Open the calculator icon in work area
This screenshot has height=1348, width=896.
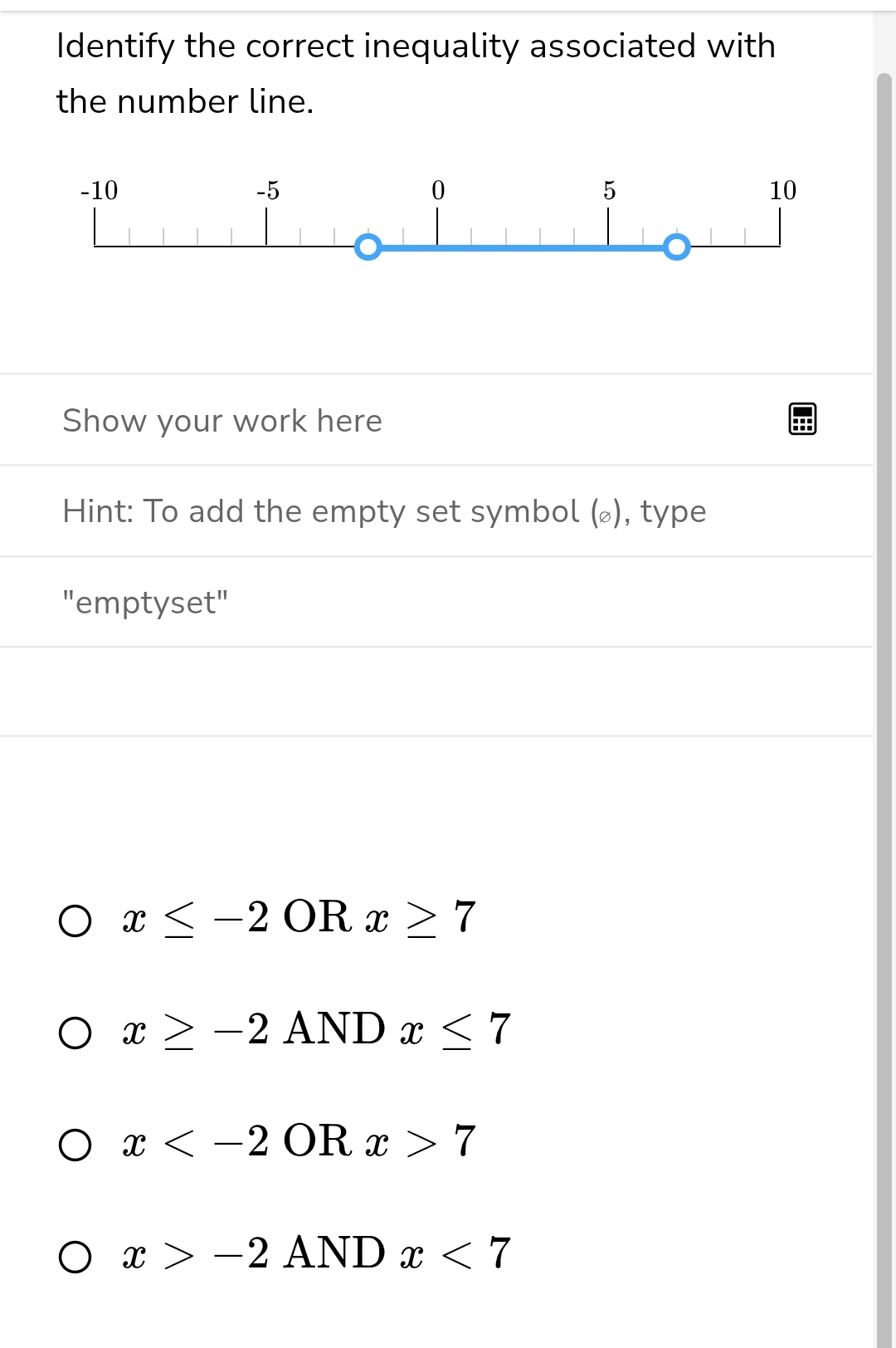pyautogui.click(x=802, y=419)
